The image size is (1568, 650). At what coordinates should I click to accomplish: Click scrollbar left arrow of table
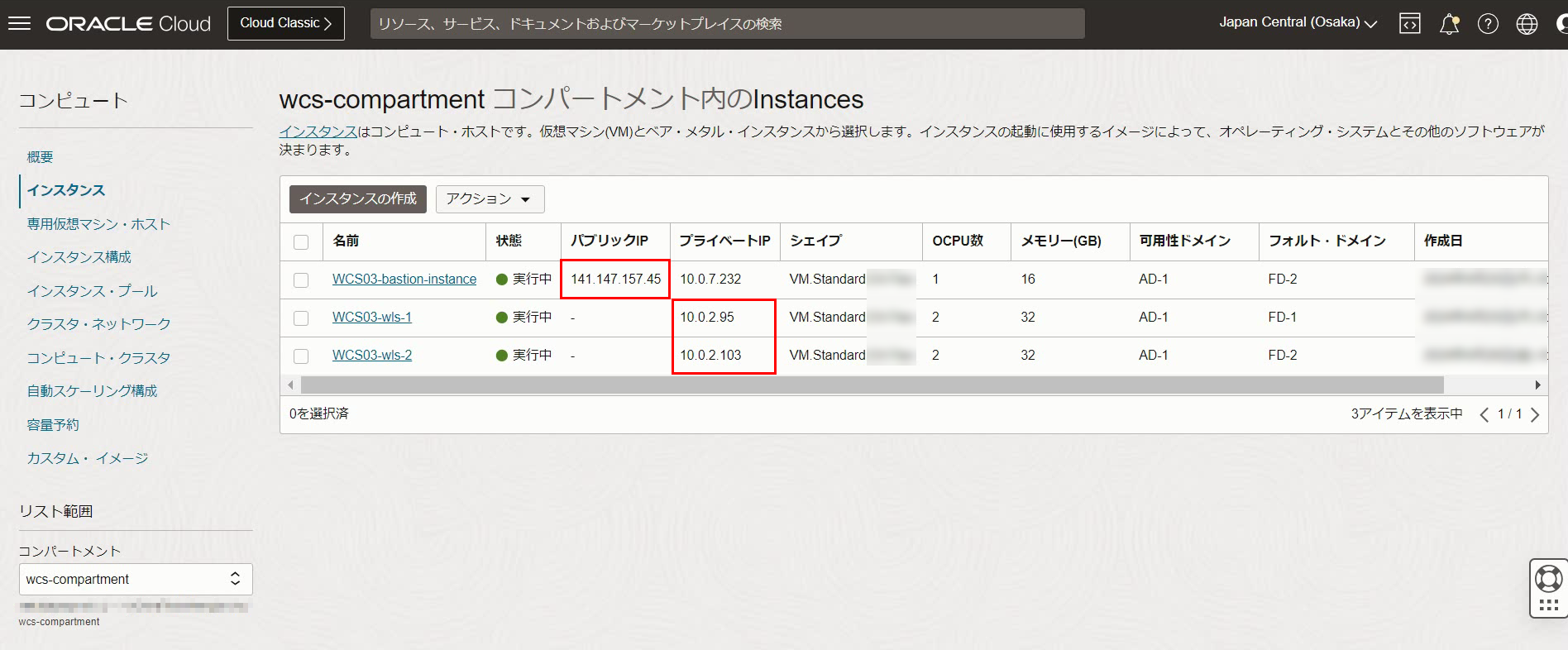tap(290, 385)
